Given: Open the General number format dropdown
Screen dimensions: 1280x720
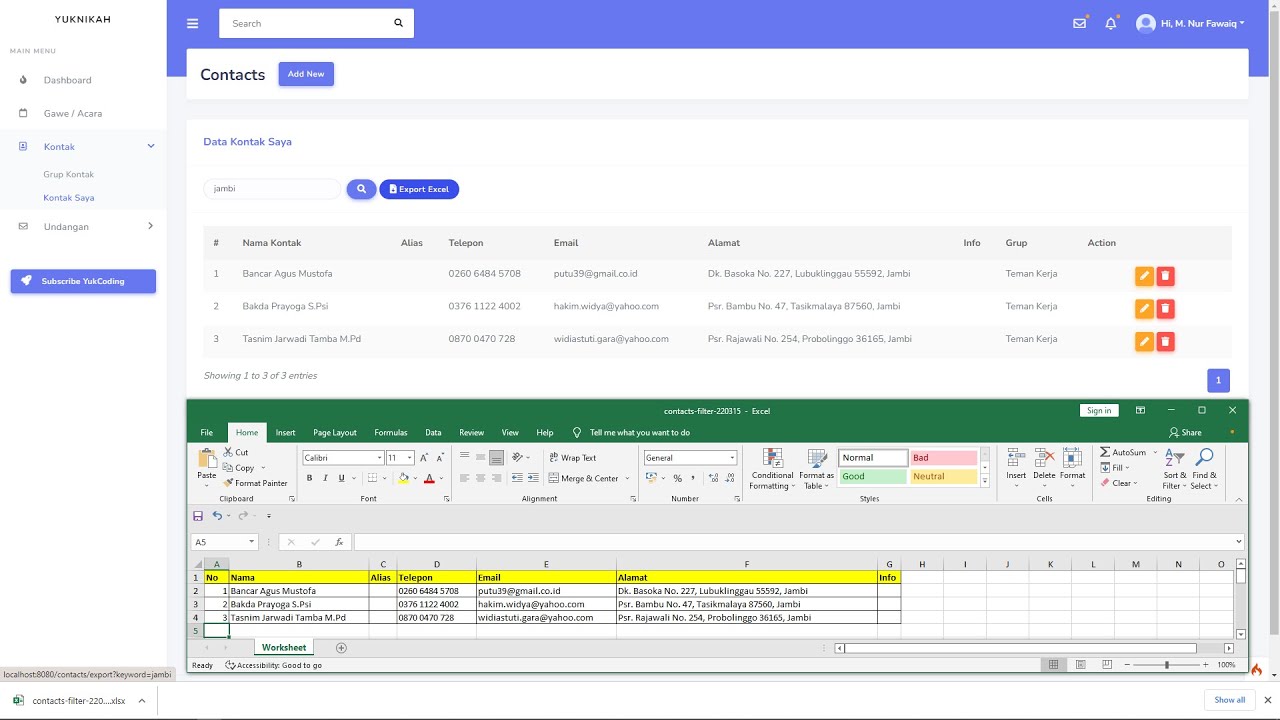Looking at the screenshot, I should click(x=732, y=458).
